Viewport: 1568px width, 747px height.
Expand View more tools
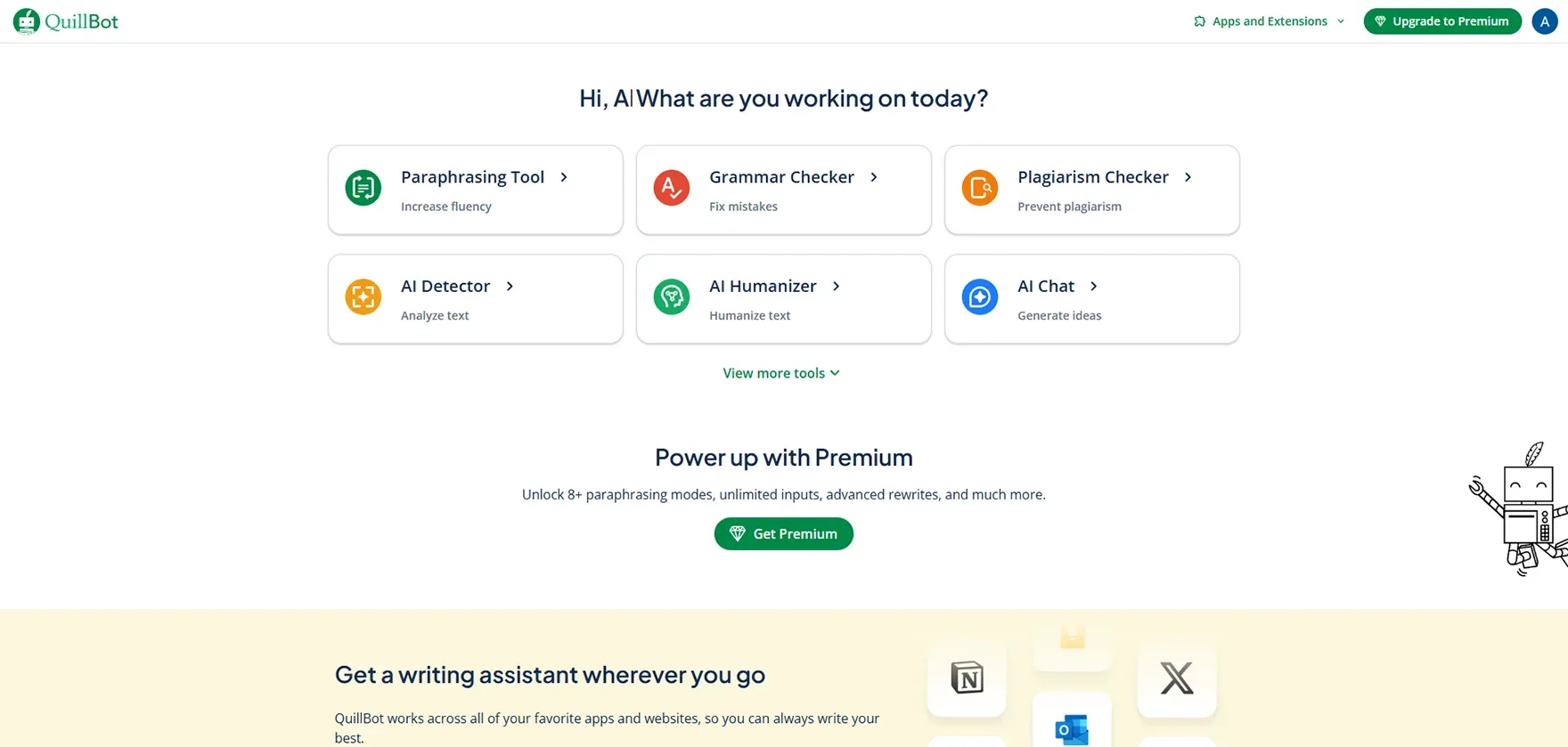tap(781, 373)
